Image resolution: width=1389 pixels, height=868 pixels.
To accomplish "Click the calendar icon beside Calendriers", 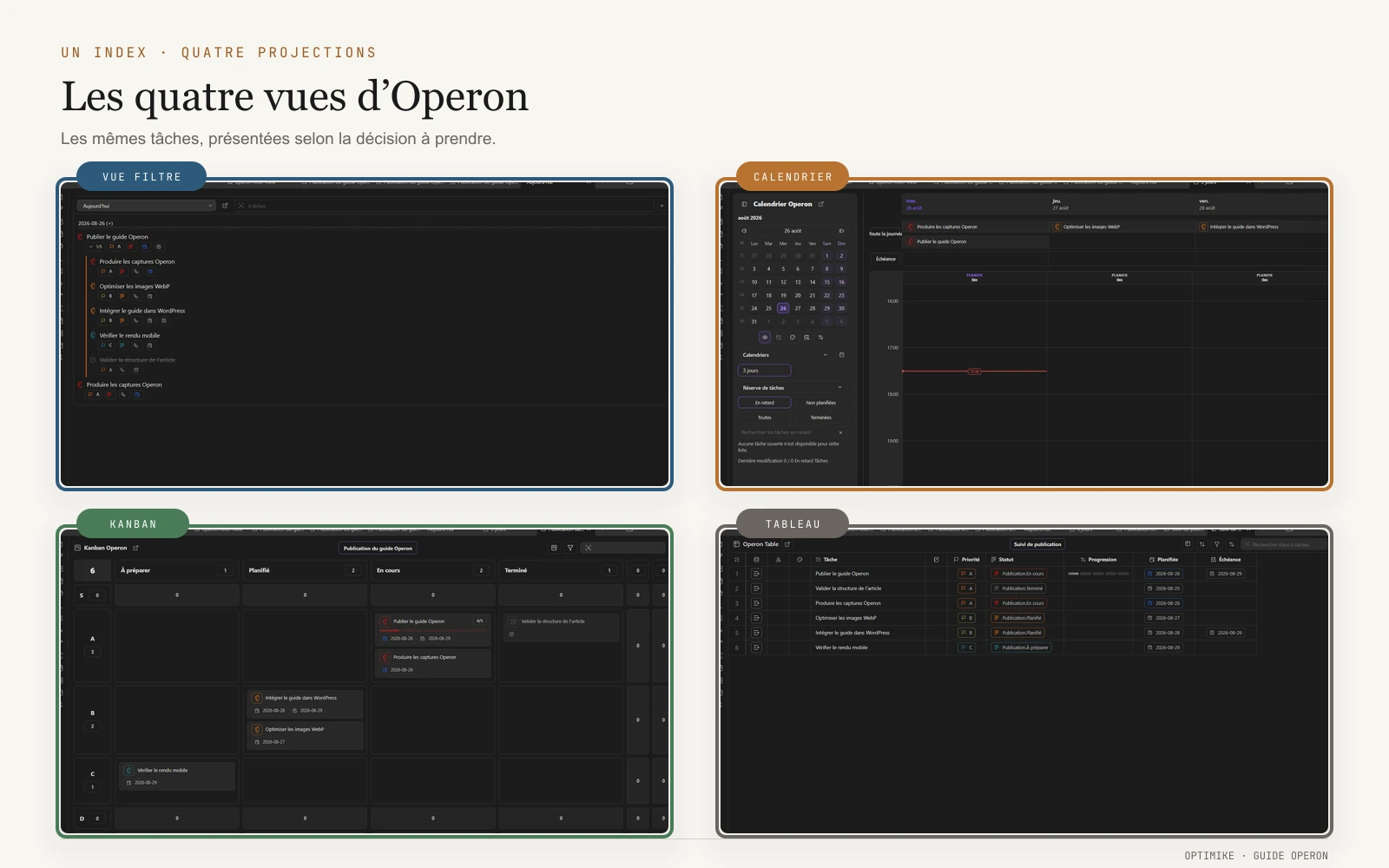I will click(x=842, y=355).
